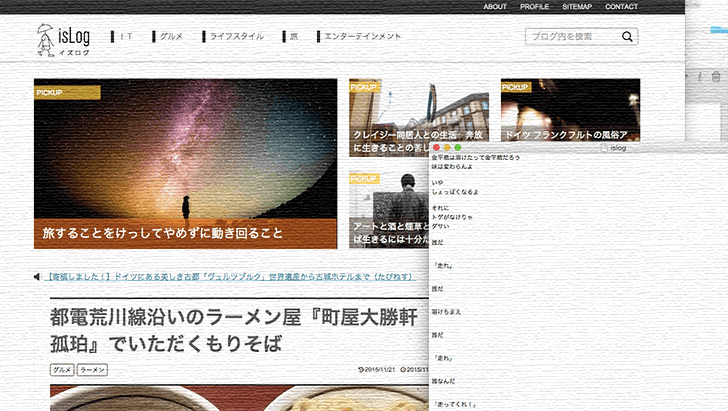The height and width of the screenshot is (411, 728).
Task: Click line 金平糖は溶けたって金平糖だろう
Action: click(475, 158)
